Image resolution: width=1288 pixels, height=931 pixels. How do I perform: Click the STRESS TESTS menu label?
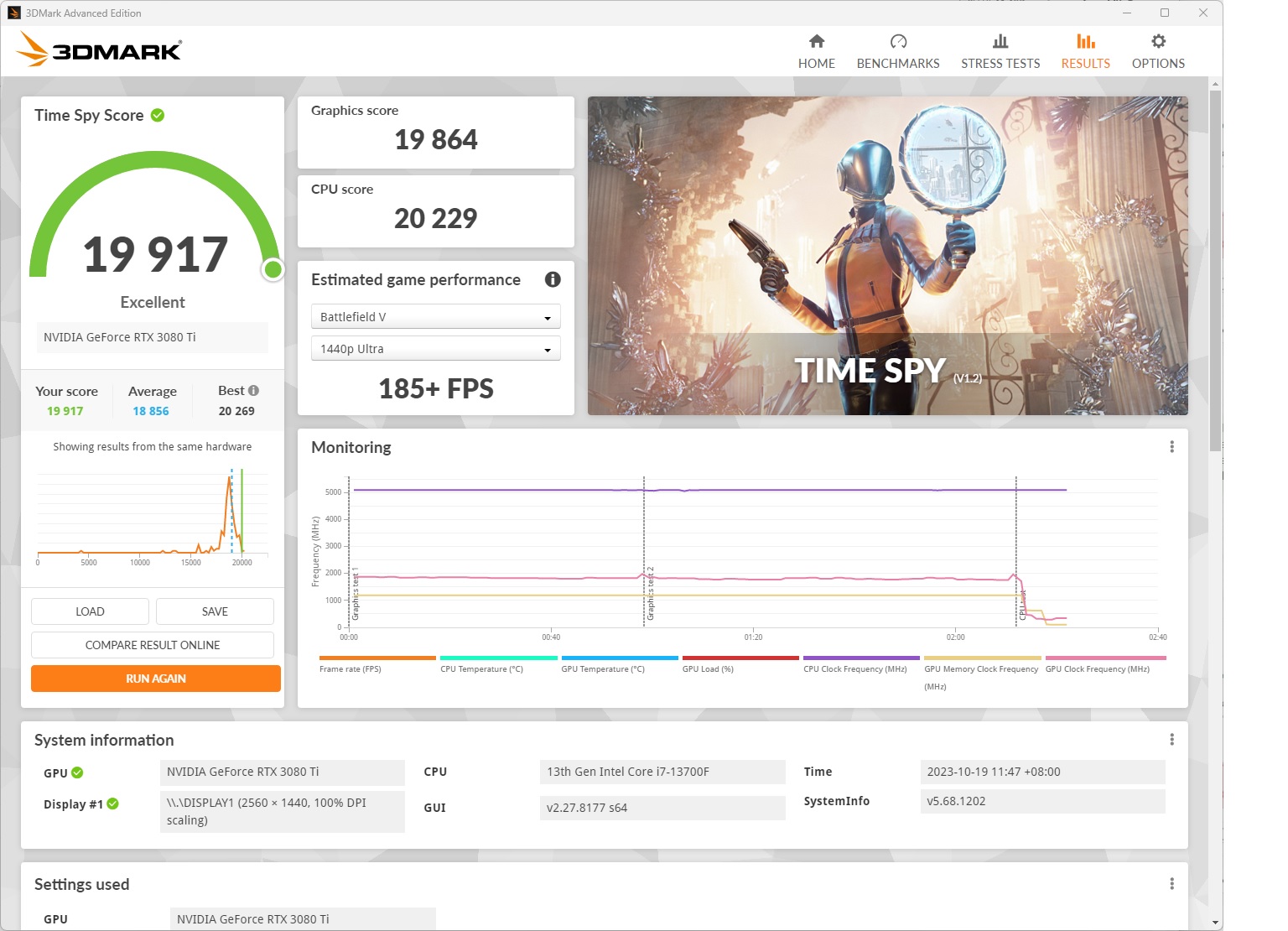click(1000, 64)
